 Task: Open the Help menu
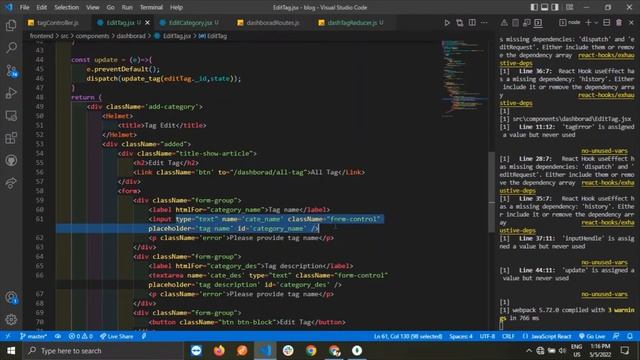point(176,7)
